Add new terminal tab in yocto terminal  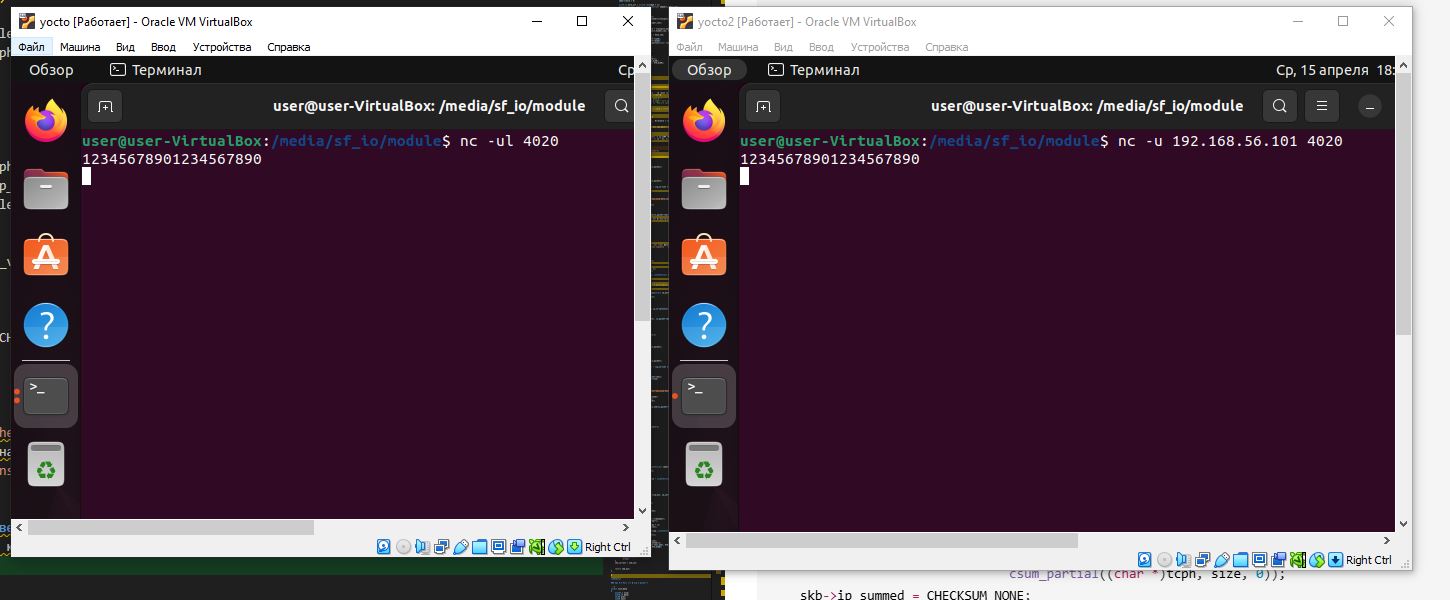point(105,106)
